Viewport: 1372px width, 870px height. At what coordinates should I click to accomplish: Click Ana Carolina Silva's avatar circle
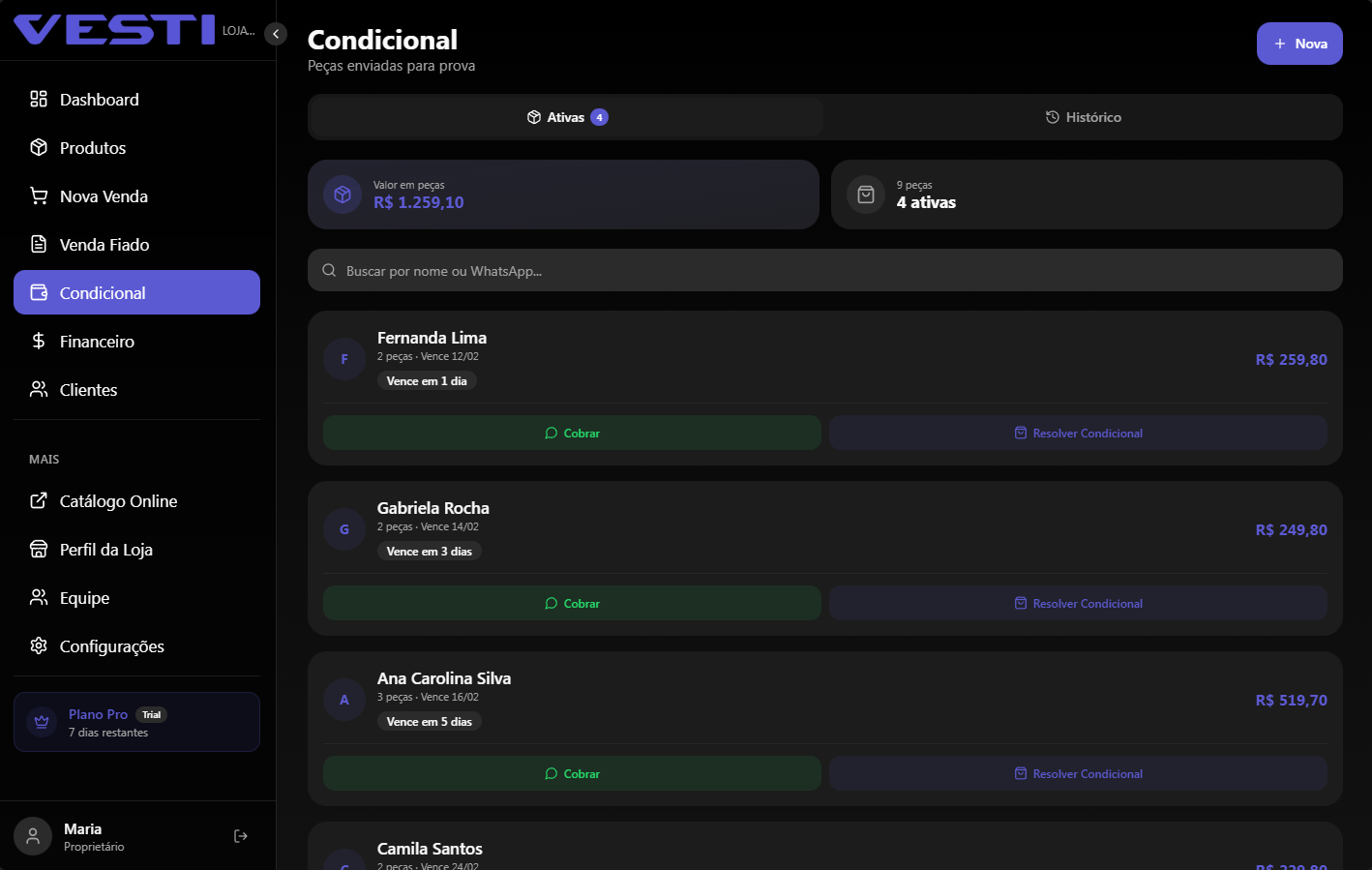point(343,699)
